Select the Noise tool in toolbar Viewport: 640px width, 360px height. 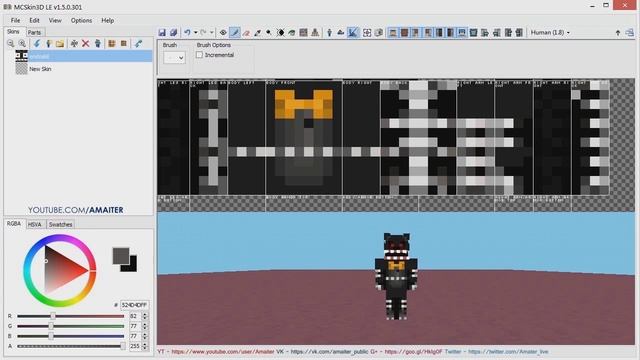click(303, 33)
